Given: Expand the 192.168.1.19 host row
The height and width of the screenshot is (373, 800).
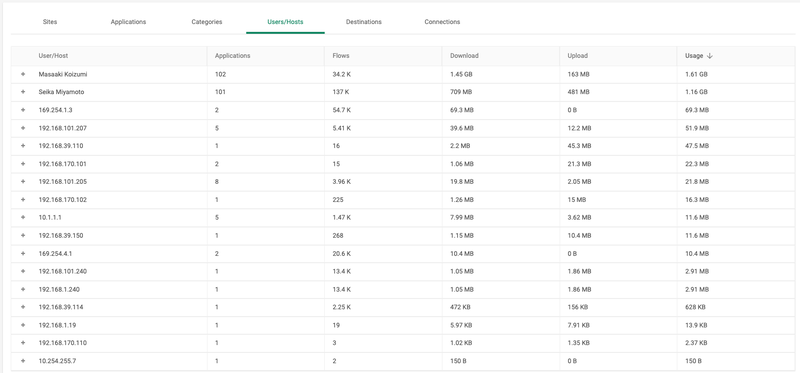Looking at the screenshot, I should [23, 325].
